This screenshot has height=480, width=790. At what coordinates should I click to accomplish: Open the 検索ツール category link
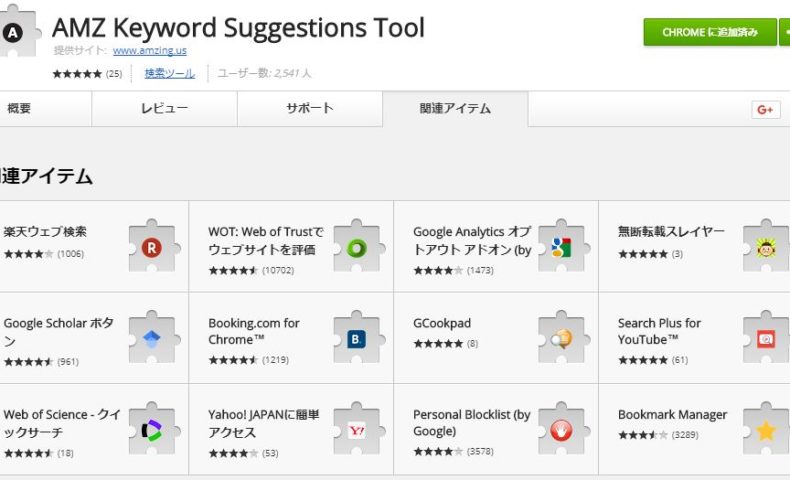coord(170,74)
